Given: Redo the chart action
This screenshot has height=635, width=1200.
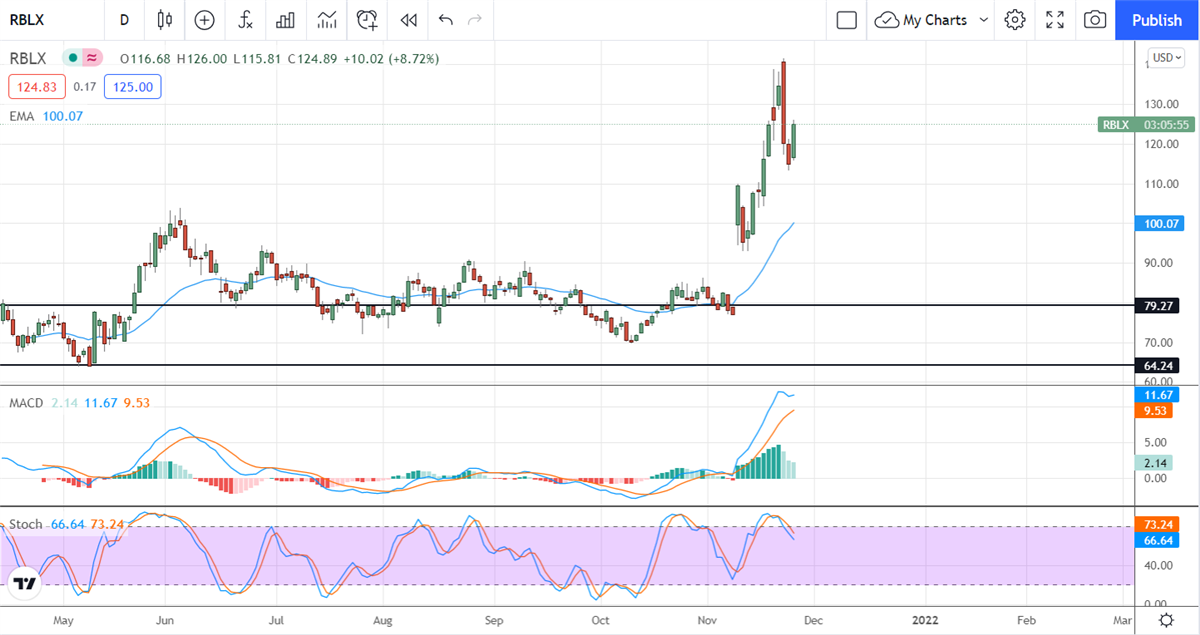Looking at the screenshot, I should (475, 19).
